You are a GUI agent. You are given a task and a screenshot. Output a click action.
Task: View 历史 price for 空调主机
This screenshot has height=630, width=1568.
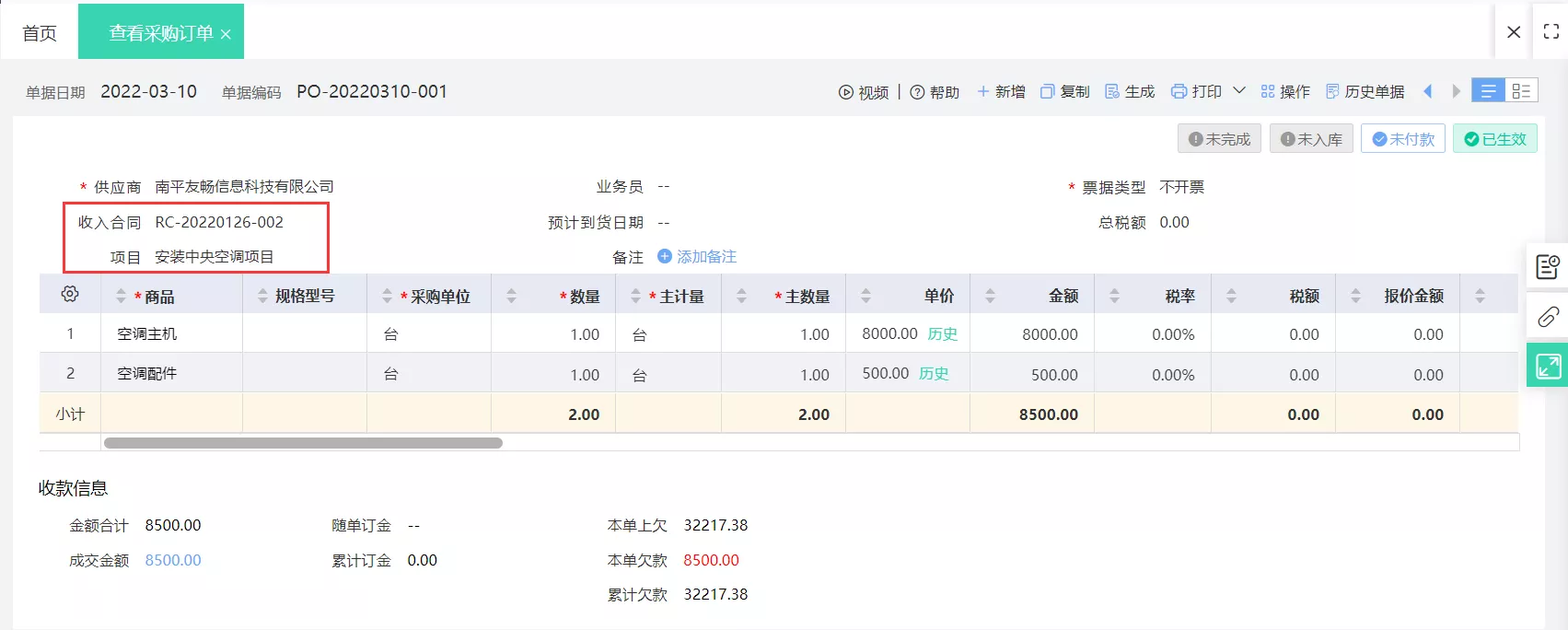(943, 334)
